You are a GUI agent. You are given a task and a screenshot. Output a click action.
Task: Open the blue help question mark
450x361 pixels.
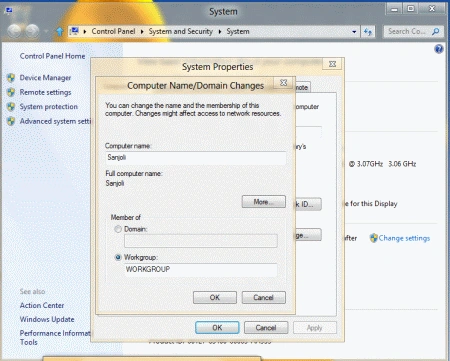tap(439, 49)
